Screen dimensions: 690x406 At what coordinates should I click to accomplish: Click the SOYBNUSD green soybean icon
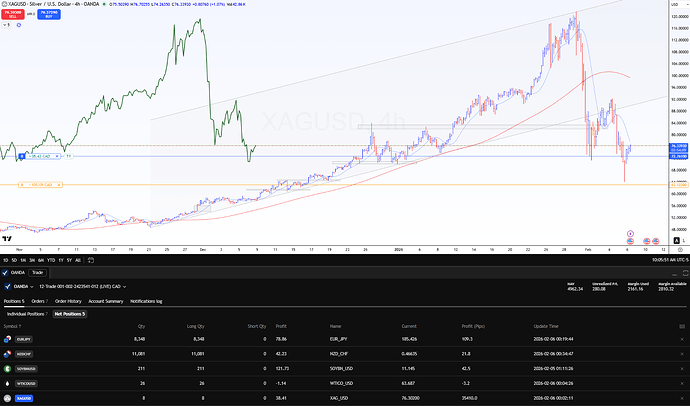pyautogui.click(x=7, y=369)
